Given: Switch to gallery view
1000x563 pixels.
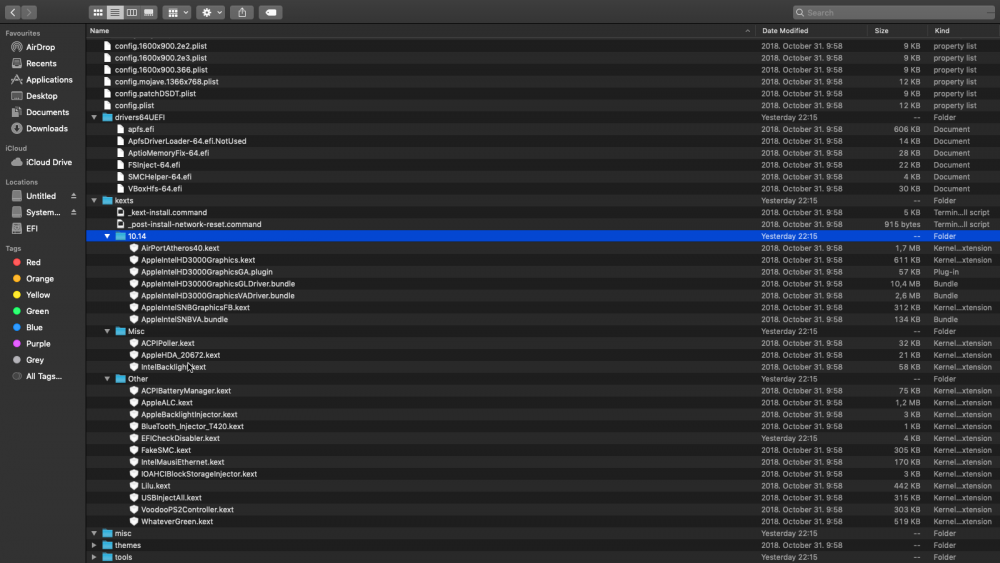Looking at the screenshot, I should click(149, 12).
